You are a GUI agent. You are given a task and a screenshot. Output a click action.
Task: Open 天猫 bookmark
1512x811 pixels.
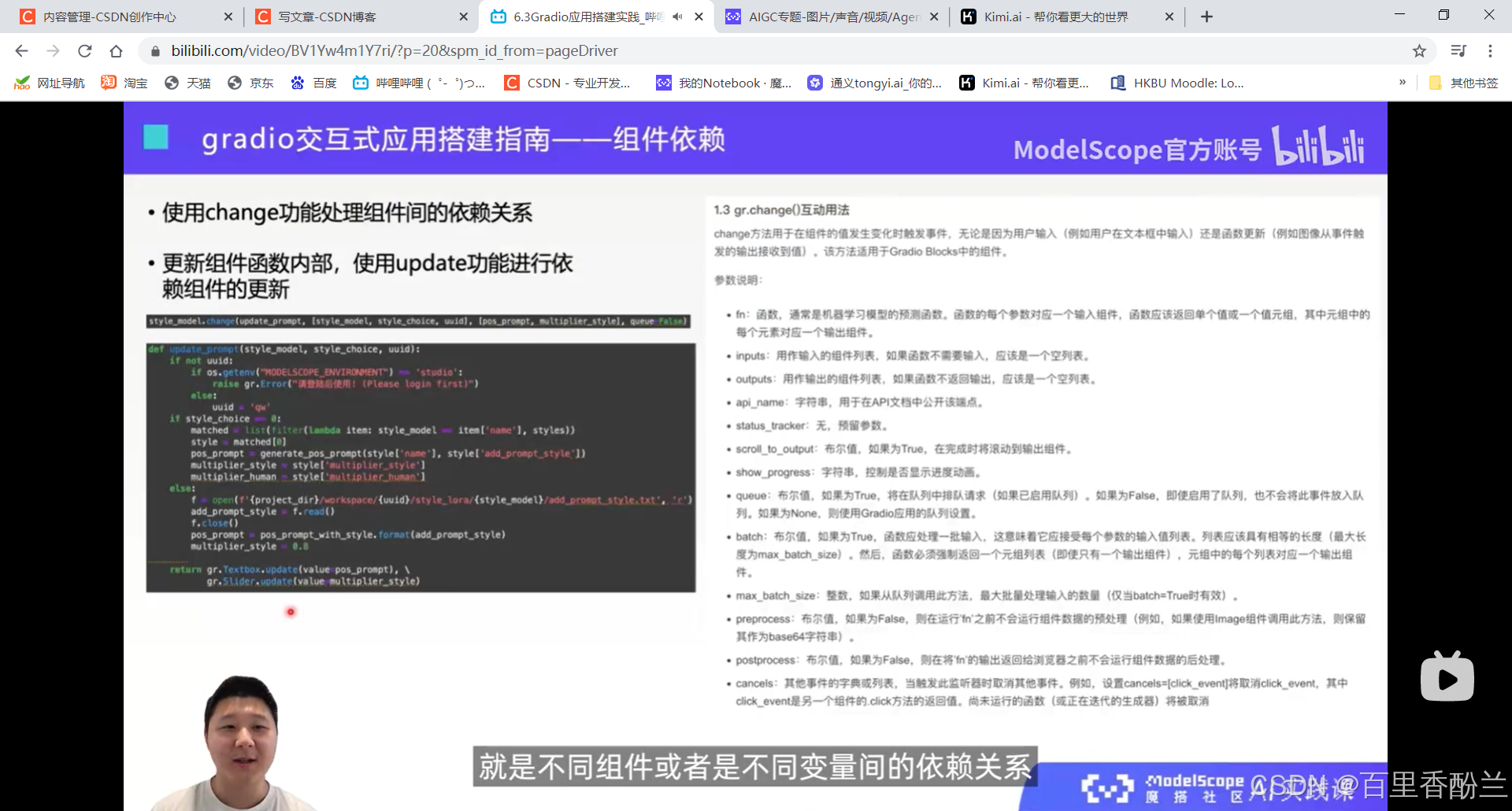[187, 83]
